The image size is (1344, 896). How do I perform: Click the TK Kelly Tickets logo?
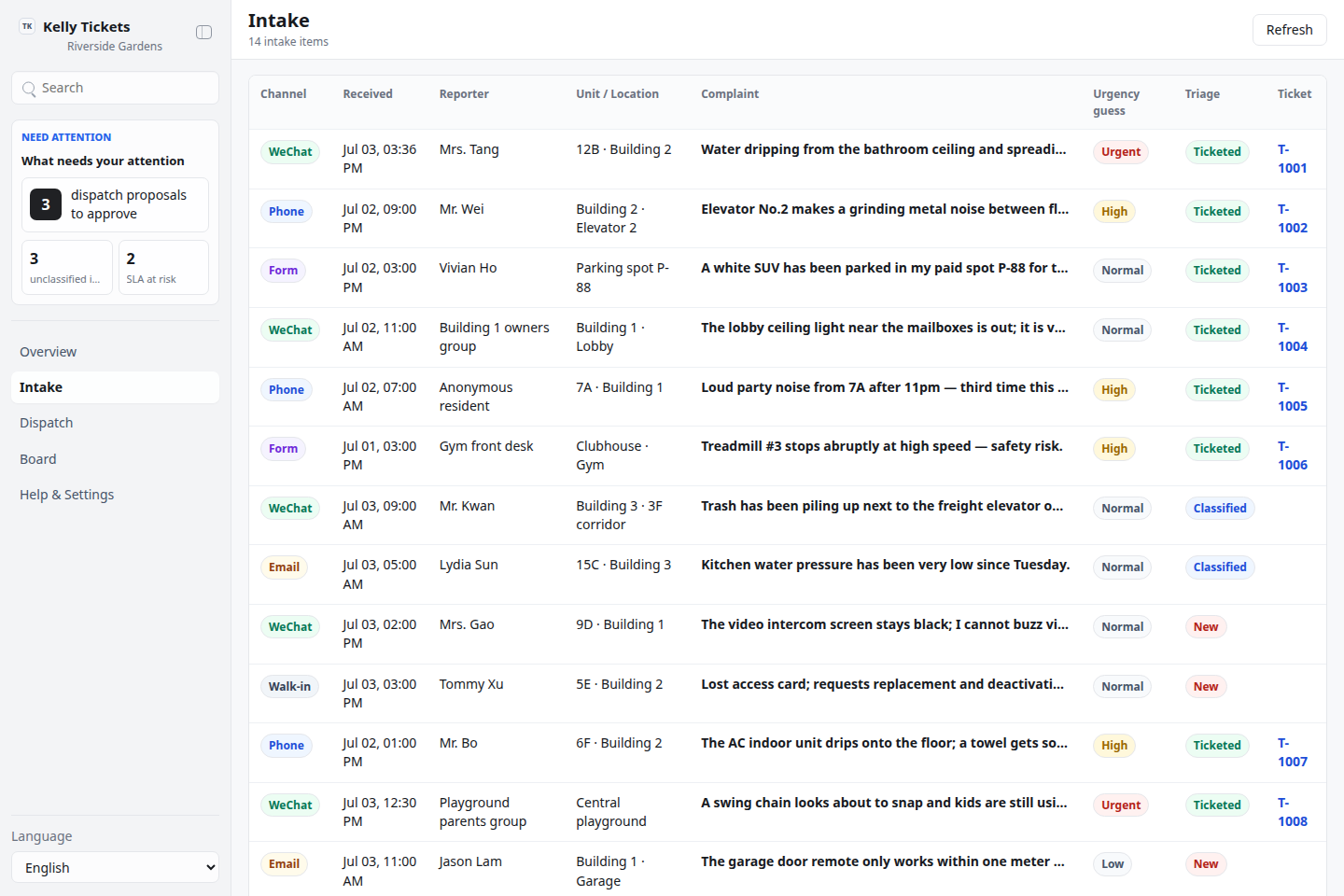27,27
